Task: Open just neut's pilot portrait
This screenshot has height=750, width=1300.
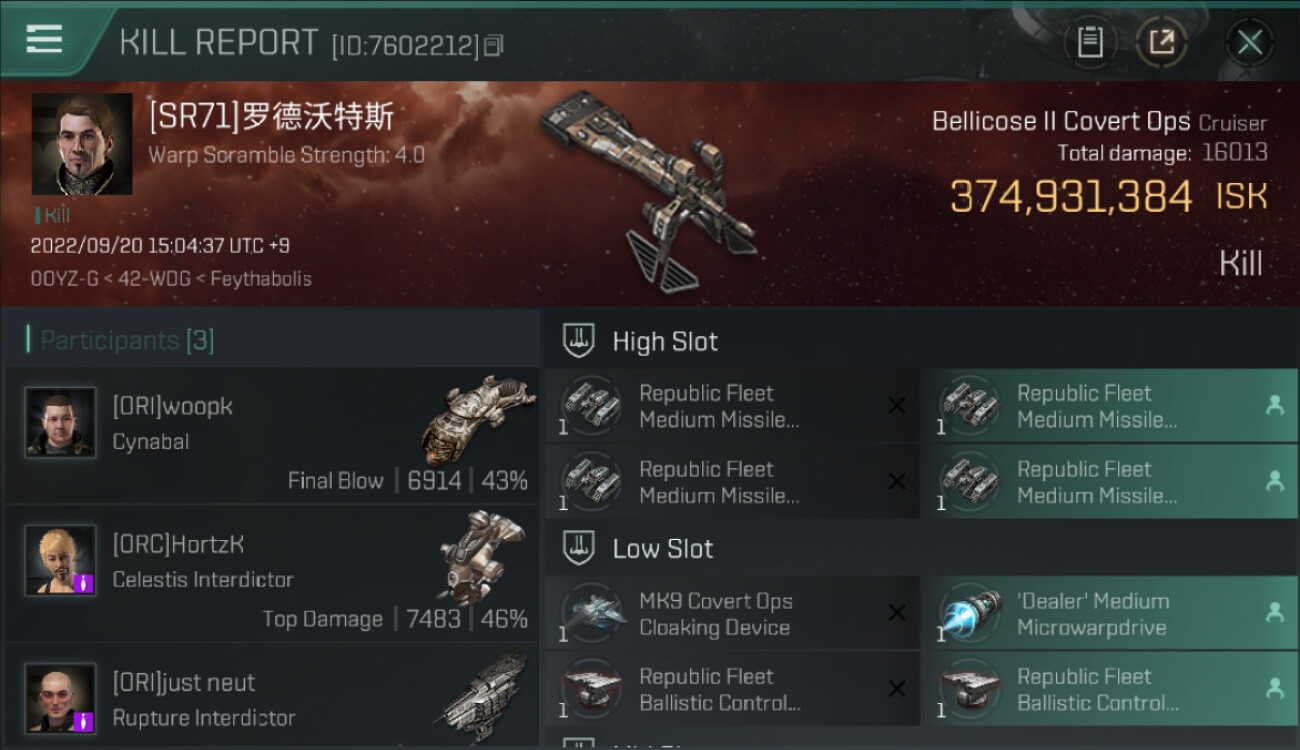Action: click(61, 698)
